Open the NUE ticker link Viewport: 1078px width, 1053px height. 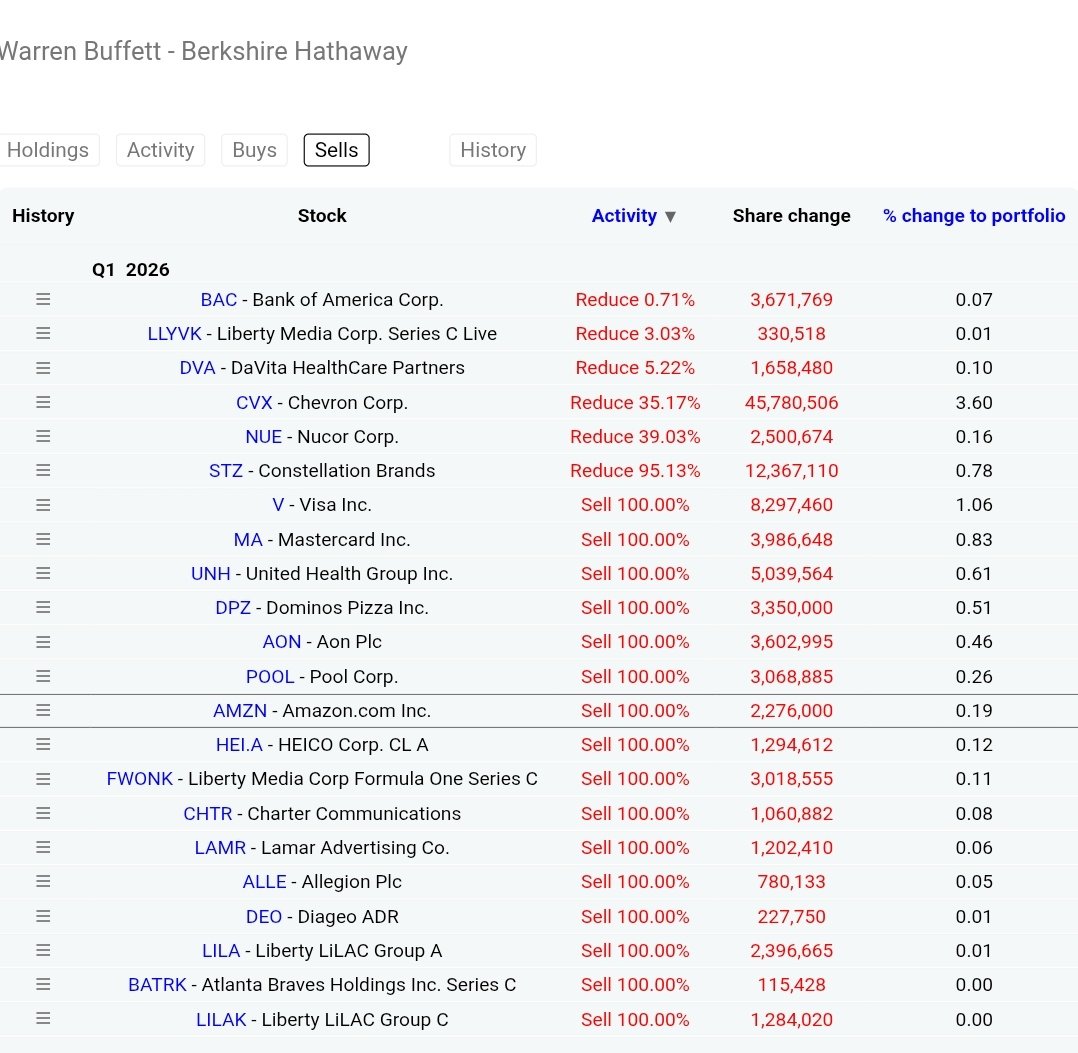263,437
